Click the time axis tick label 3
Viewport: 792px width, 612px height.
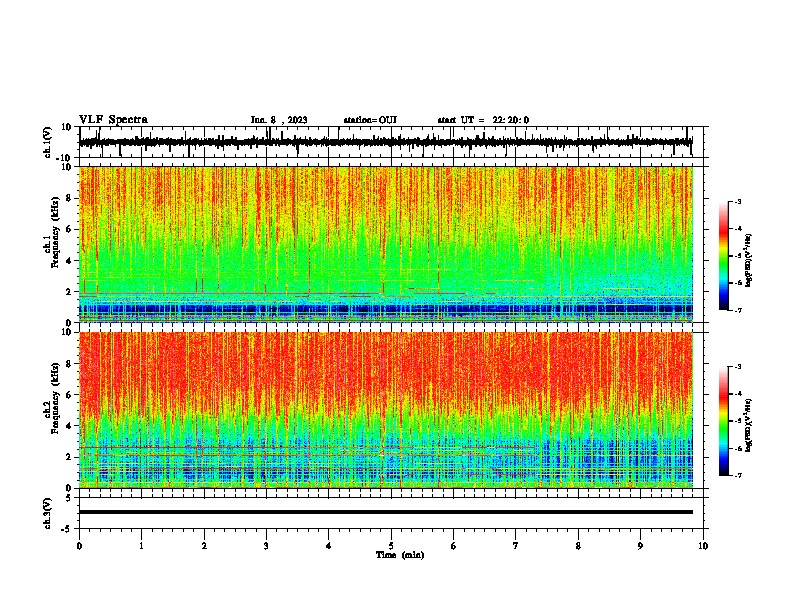(266, 546)
